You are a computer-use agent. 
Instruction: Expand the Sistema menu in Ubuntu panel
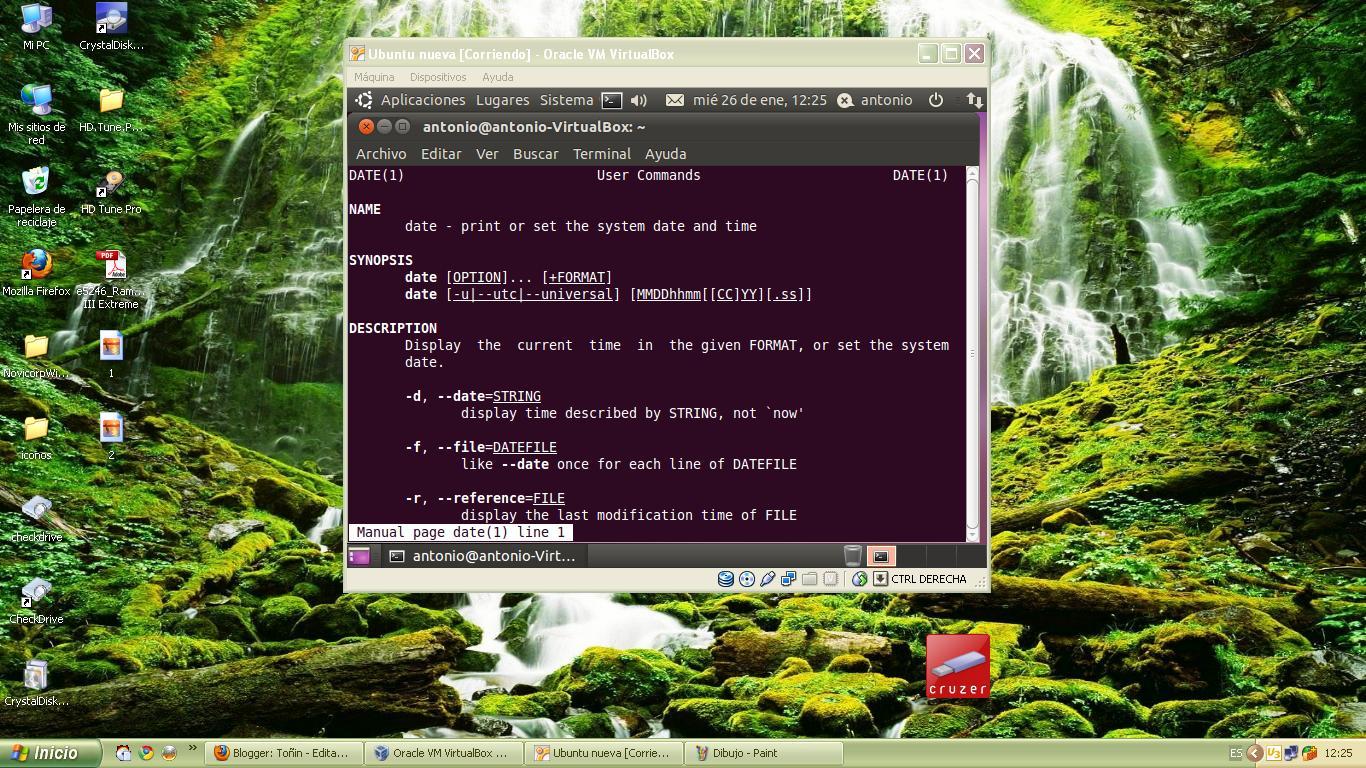[x=566, y=100]
